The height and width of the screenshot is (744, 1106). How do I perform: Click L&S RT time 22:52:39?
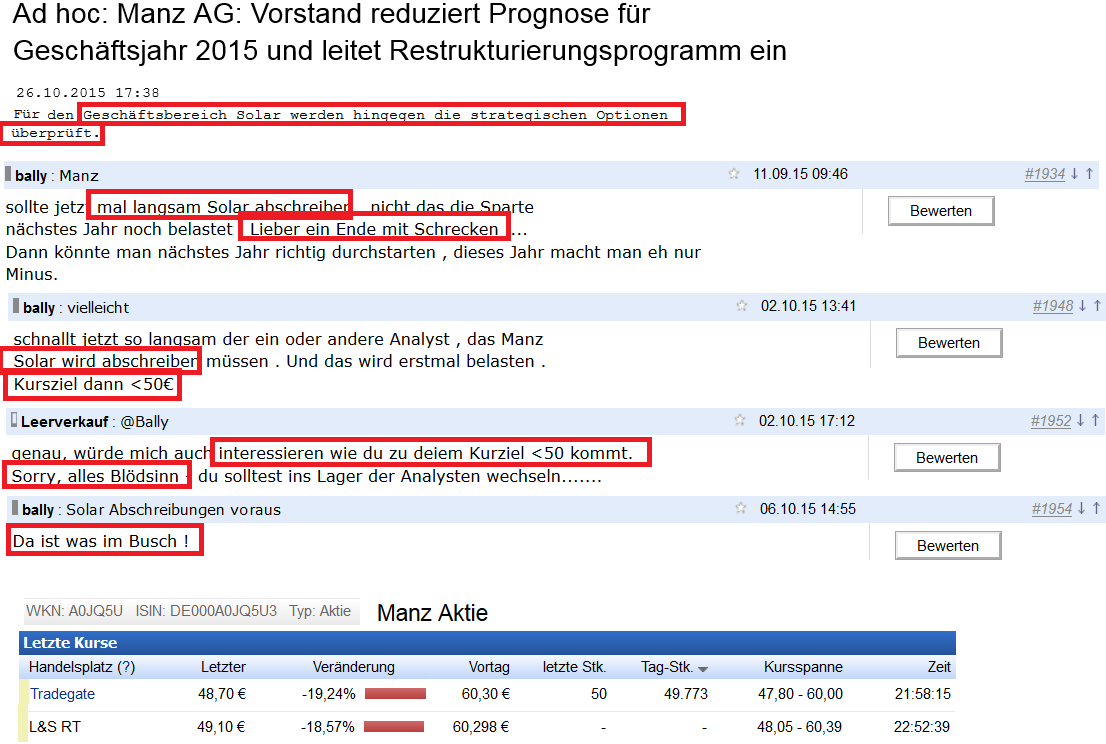coord(922,726)
